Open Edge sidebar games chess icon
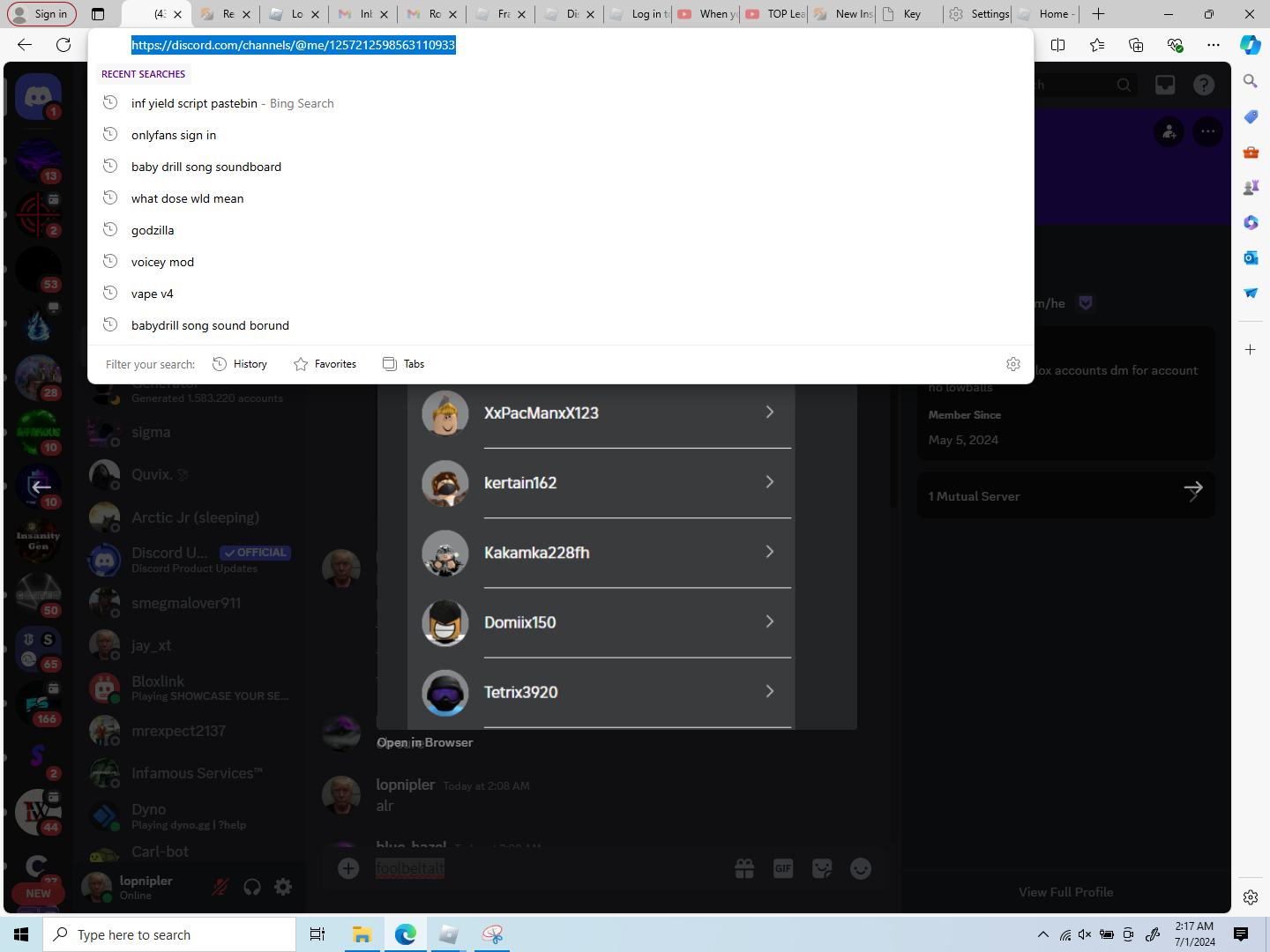The height and width of the screenshot is (952, 1270). (x=1251, y=187)
